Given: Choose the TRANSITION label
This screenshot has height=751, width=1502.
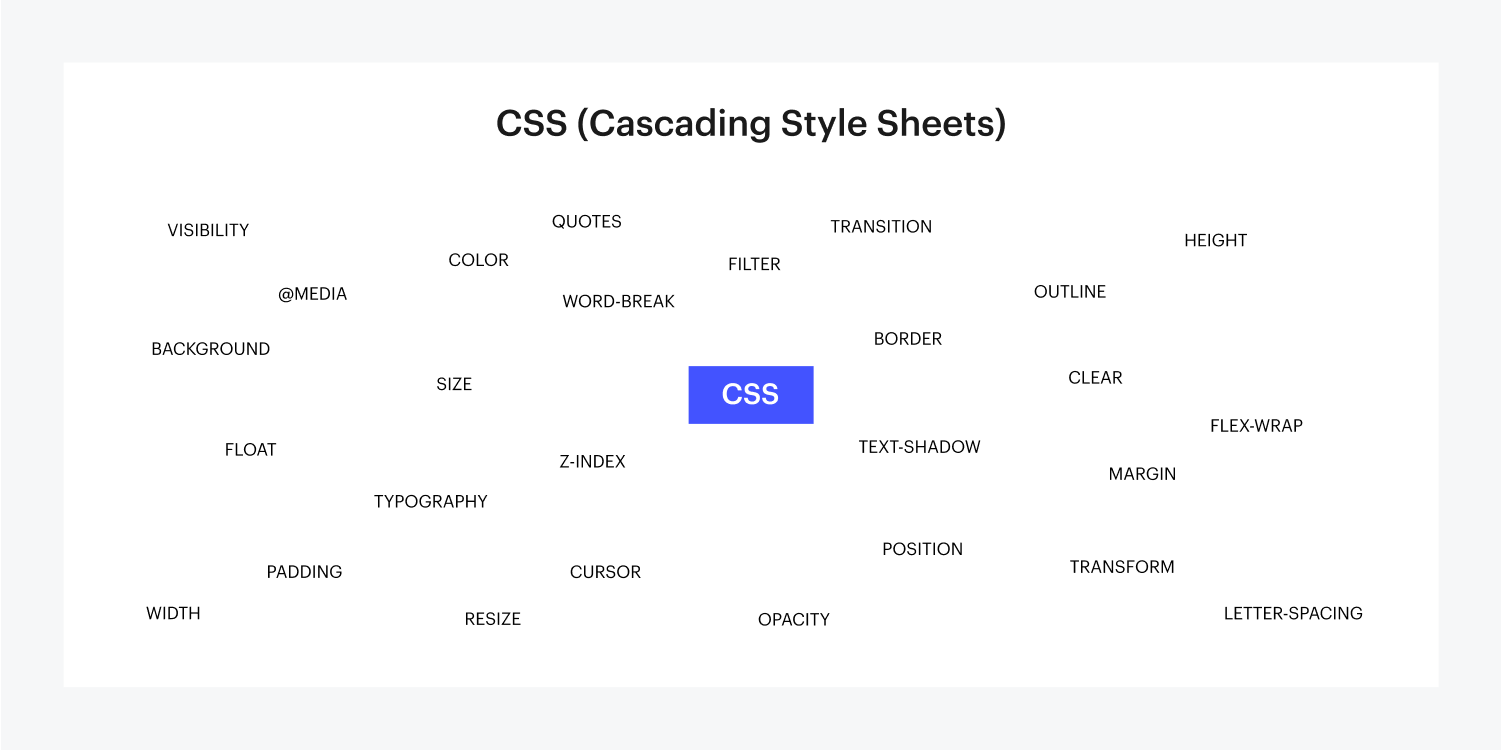Looking at the screenshot, I should click(880, 227).
